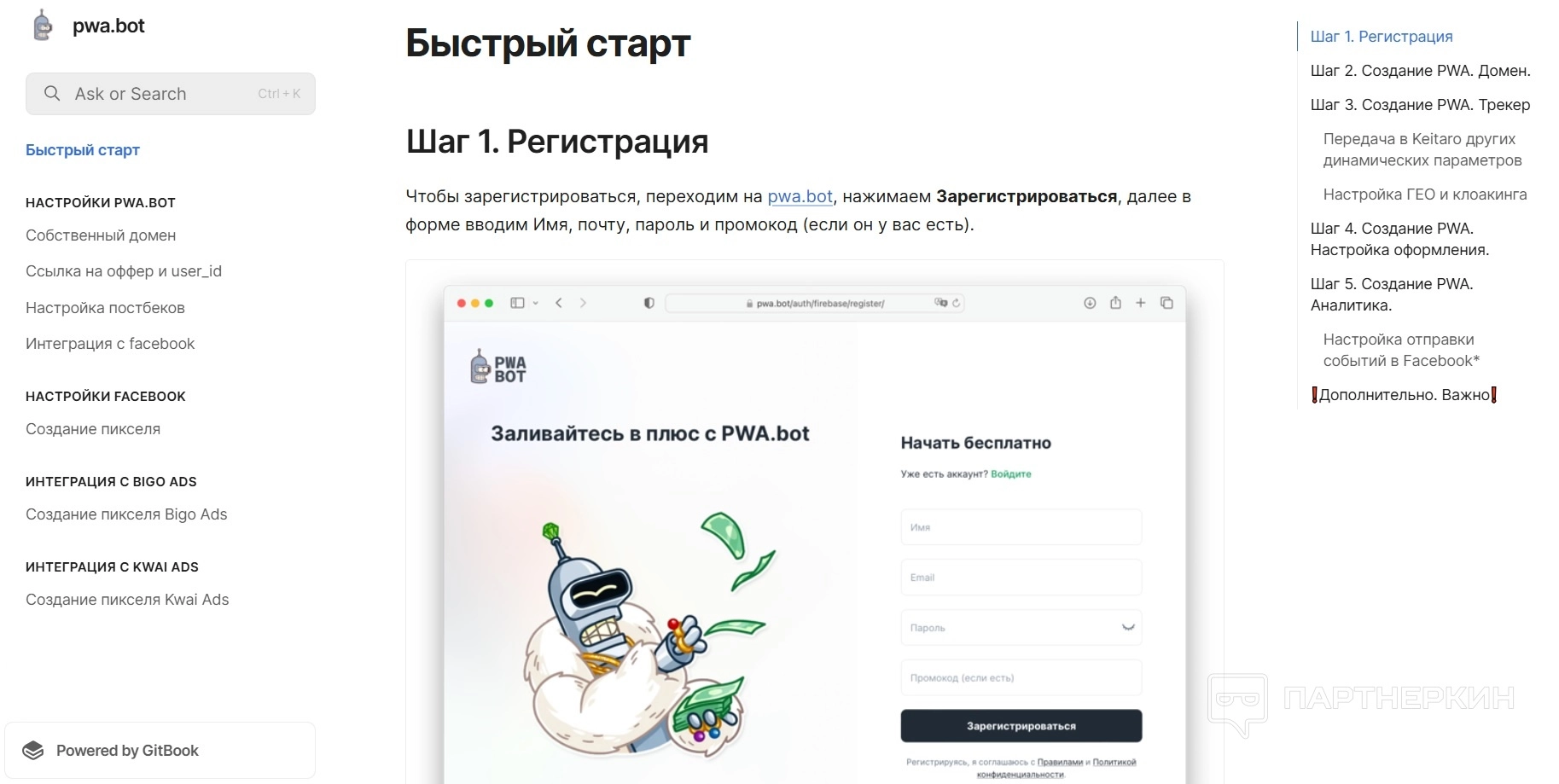Click the sidebar toggle icon in browser screenshot

click(517, 303)
